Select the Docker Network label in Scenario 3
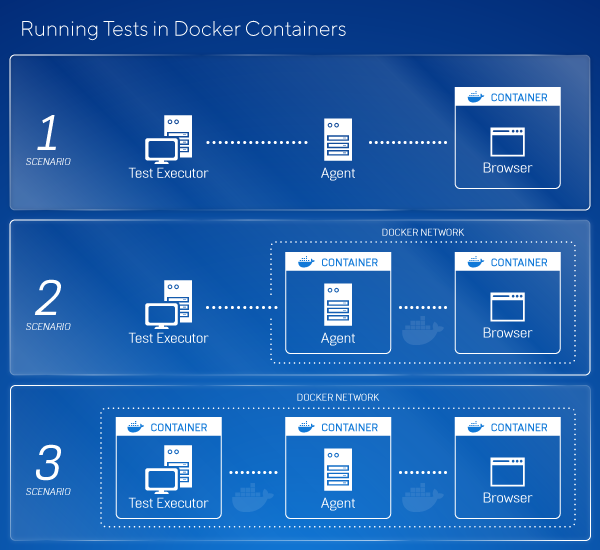This screenshot has height=550, width=600. point(338,397)
